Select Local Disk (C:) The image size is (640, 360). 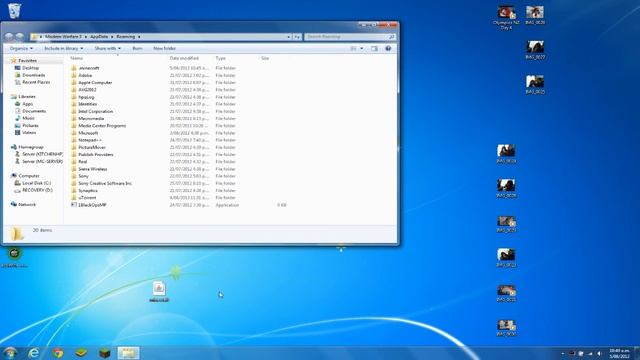click(x=36, y=183)
